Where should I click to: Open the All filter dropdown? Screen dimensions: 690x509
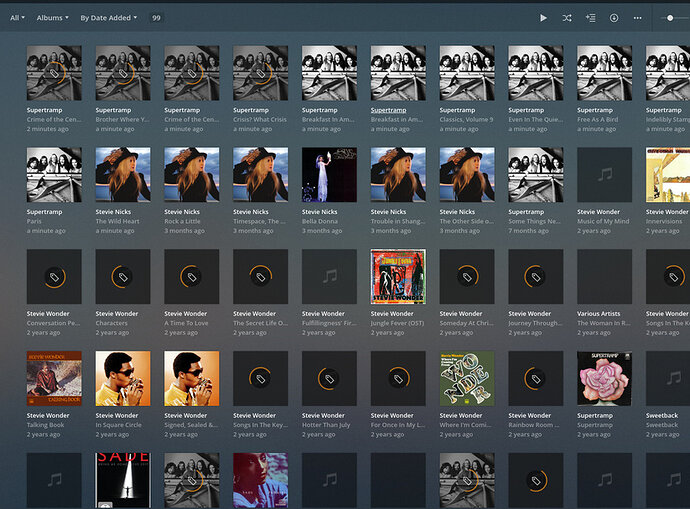(17, 18)
